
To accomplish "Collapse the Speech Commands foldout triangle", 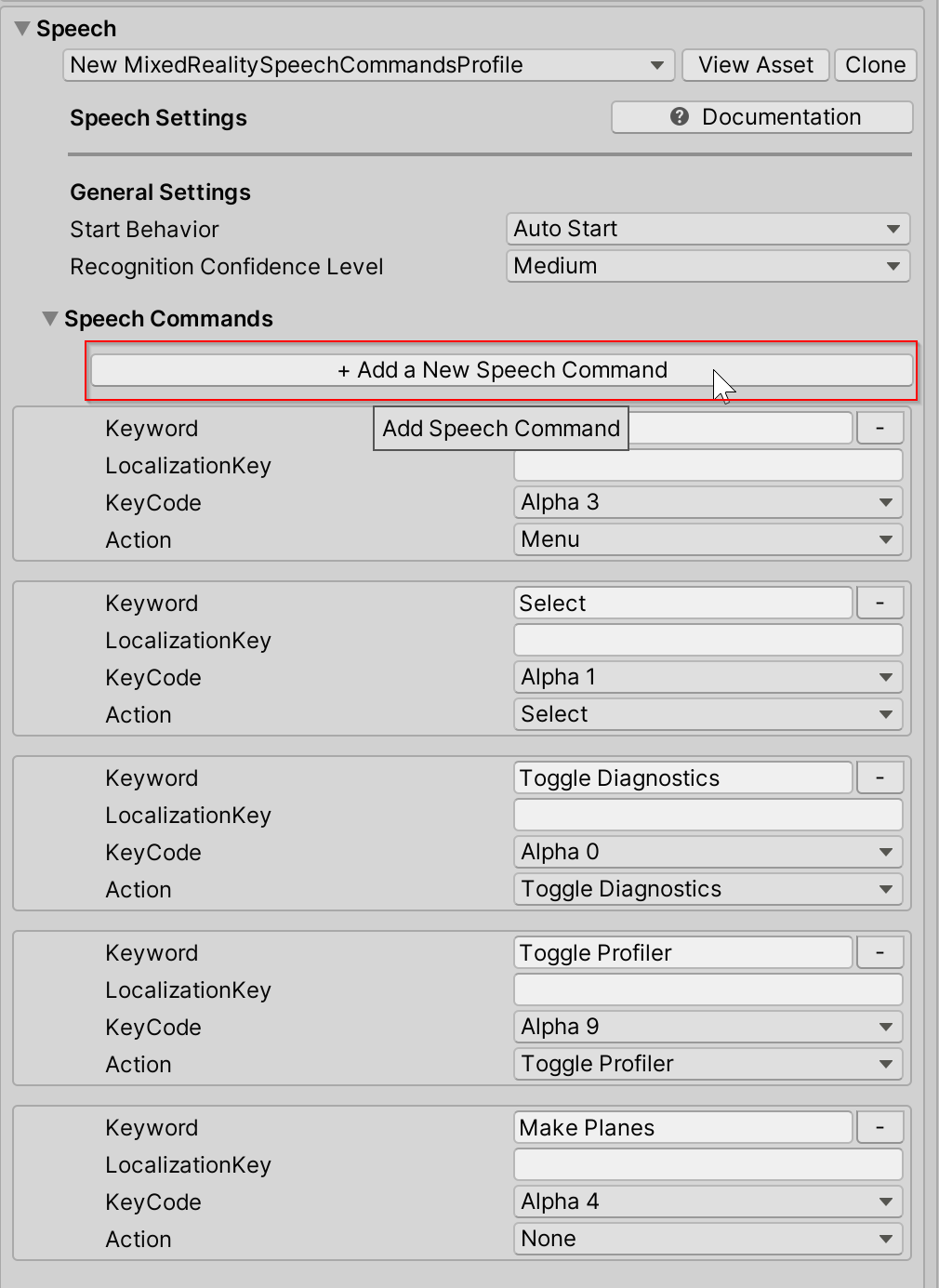I will tap(50, 319).
